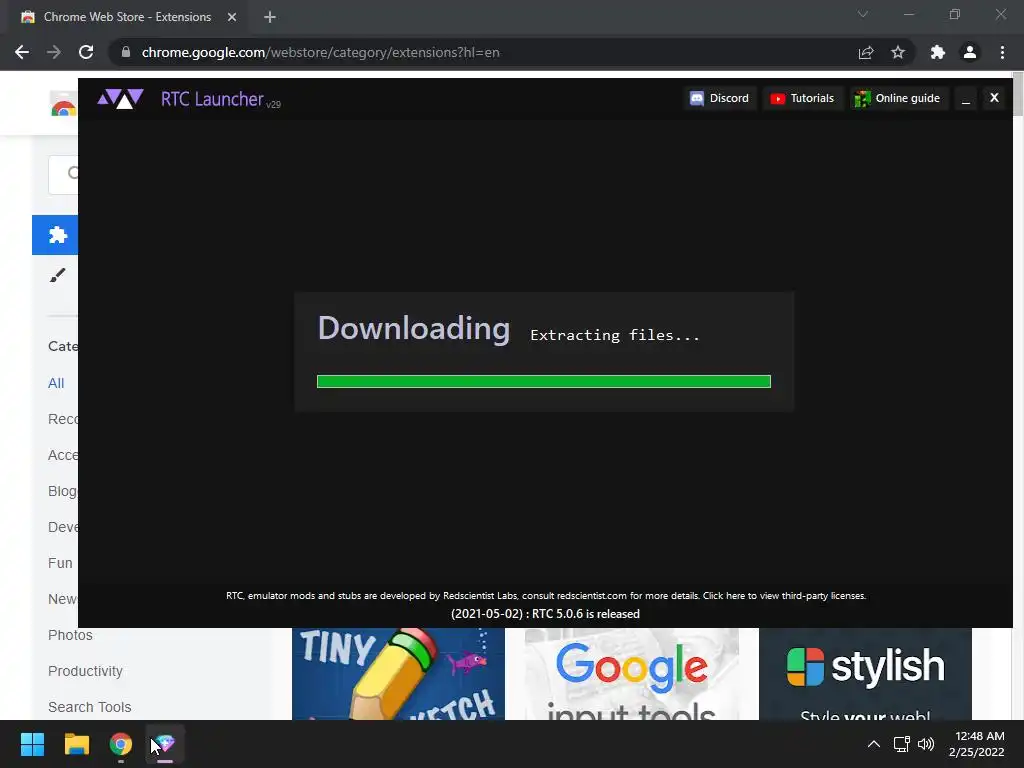Open the volume tray icon
The image size is (1024, 768).
(926, 744)
